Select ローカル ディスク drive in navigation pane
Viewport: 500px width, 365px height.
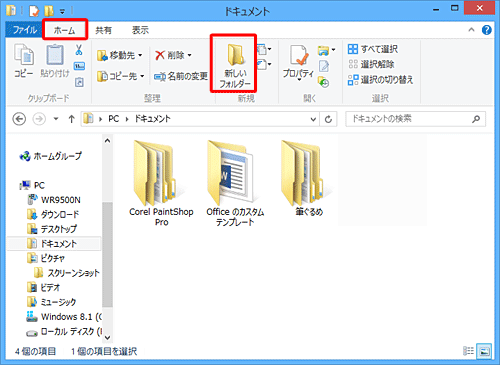pyautogui.click(x=64, y=332)
